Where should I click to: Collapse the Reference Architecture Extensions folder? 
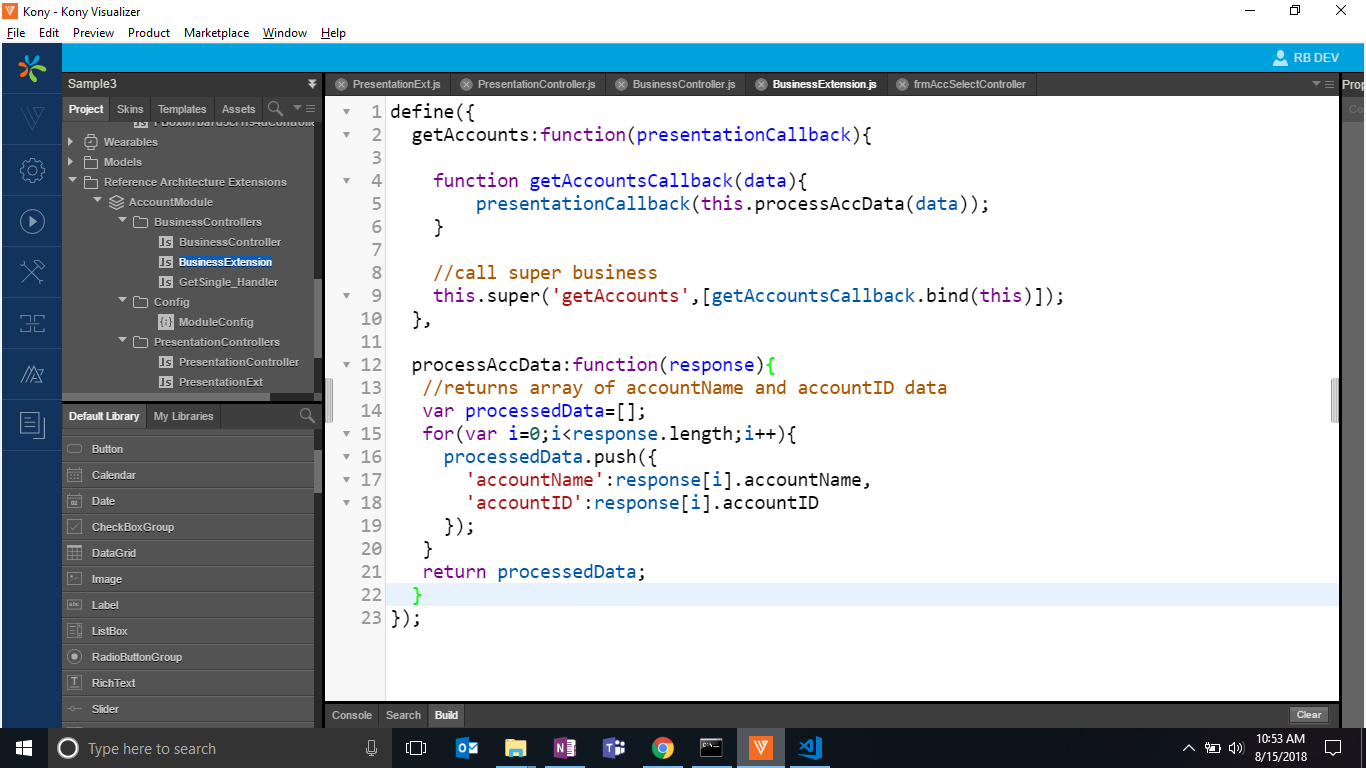(72, 182)
